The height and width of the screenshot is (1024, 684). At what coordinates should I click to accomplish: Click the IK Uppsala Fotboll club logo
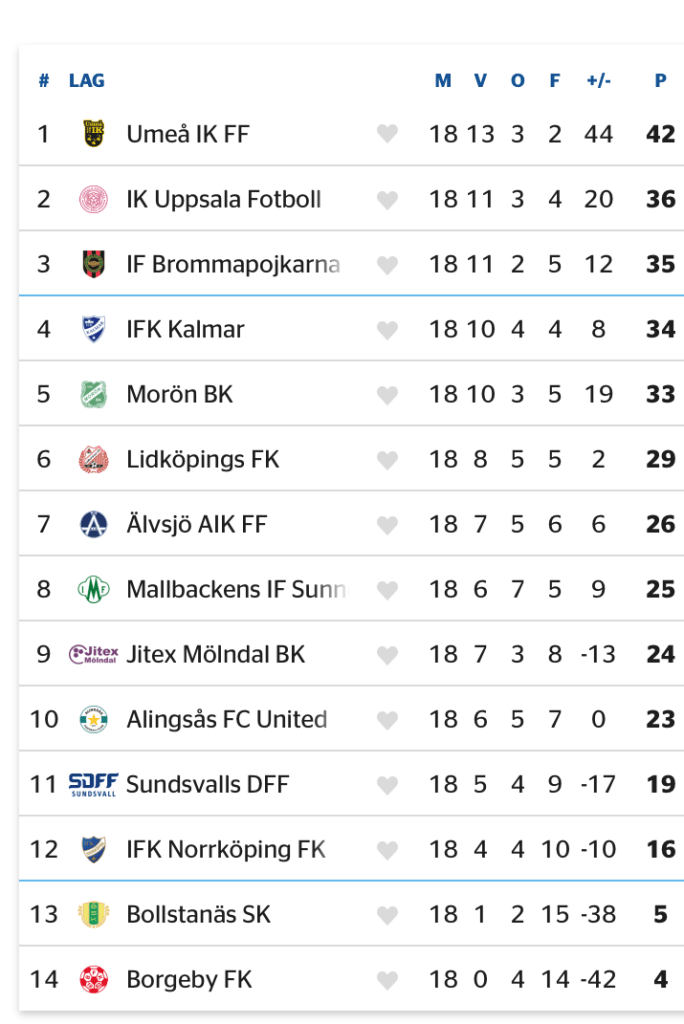94,199
